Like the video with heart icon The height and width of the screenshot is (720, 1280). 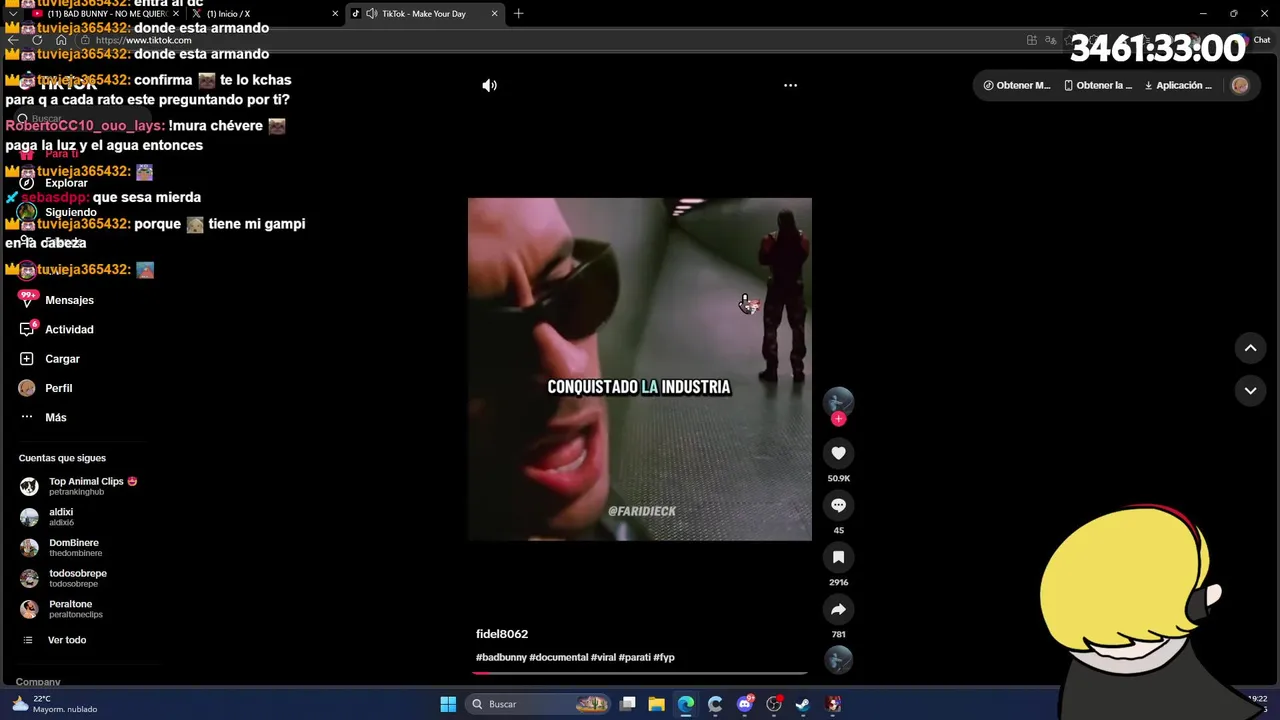[838, 453]
